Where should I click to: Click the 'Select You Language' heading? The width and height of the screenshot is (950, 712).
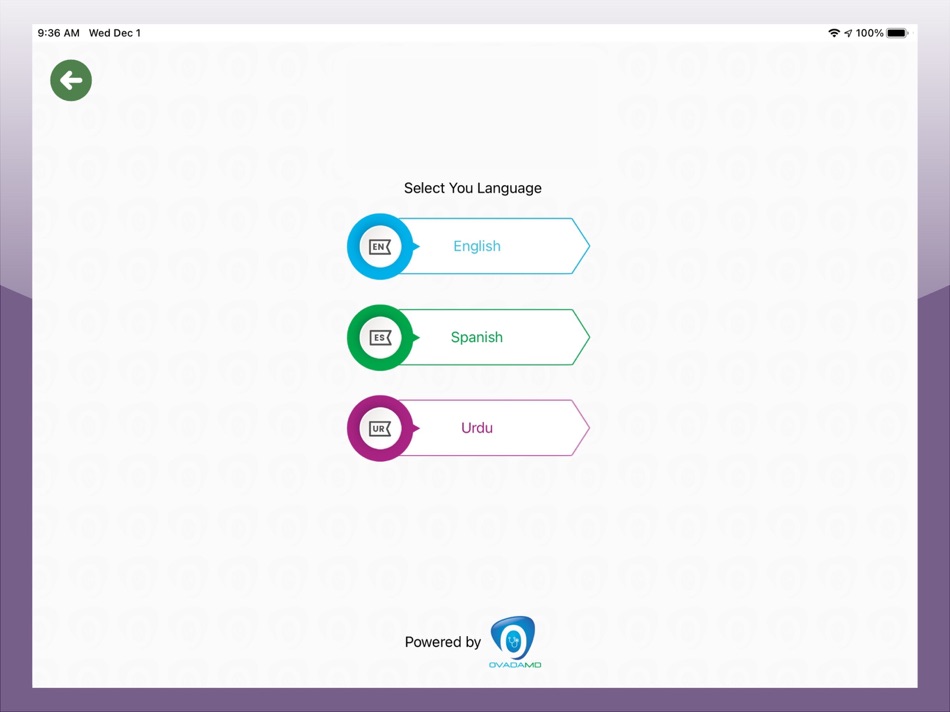473,188
